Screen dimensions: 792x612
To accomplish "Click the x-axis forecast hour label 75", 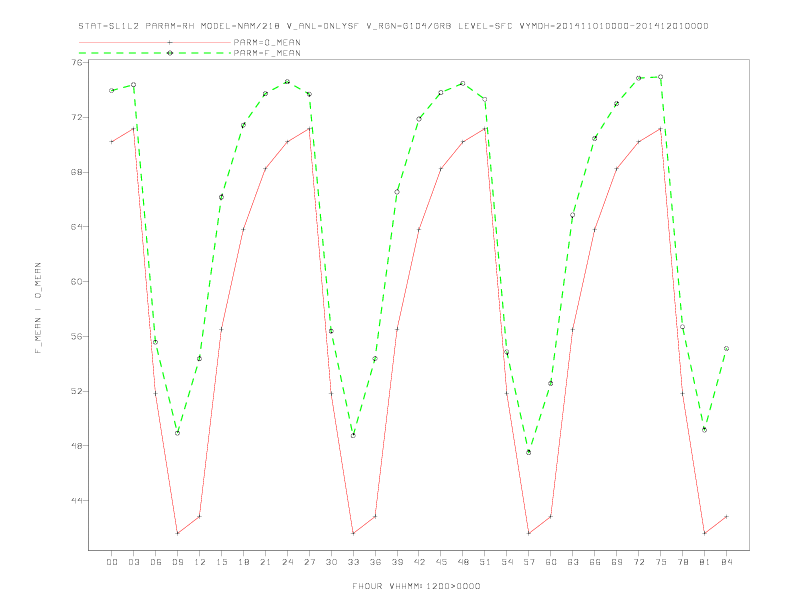I will (661, 562).
